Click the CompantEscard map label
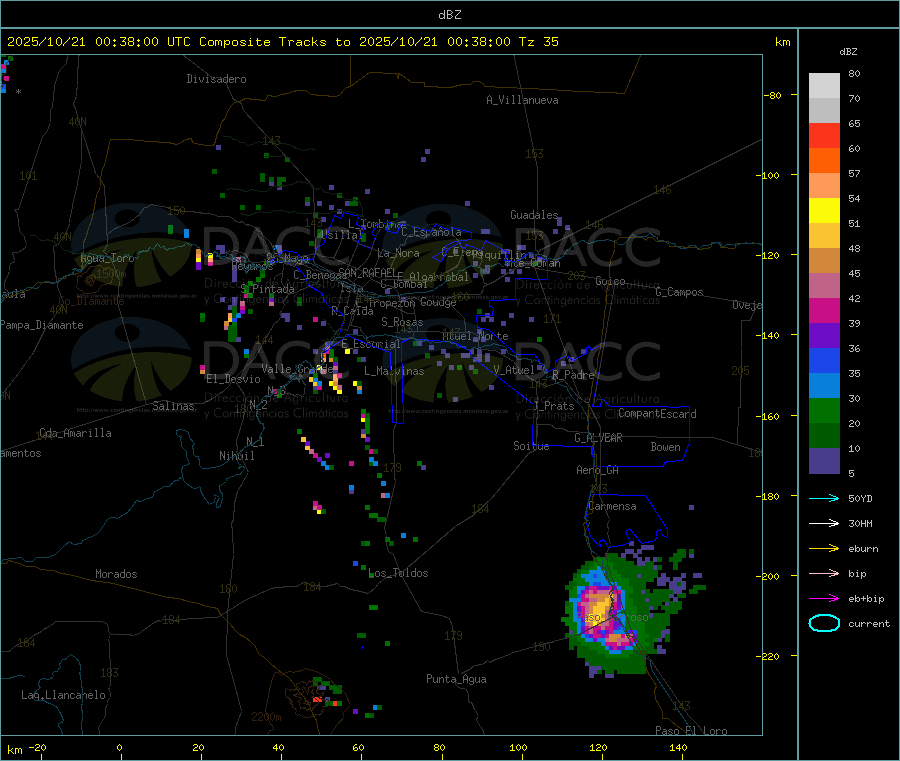This screenshot has width=900, height=761. click(657, 414)
